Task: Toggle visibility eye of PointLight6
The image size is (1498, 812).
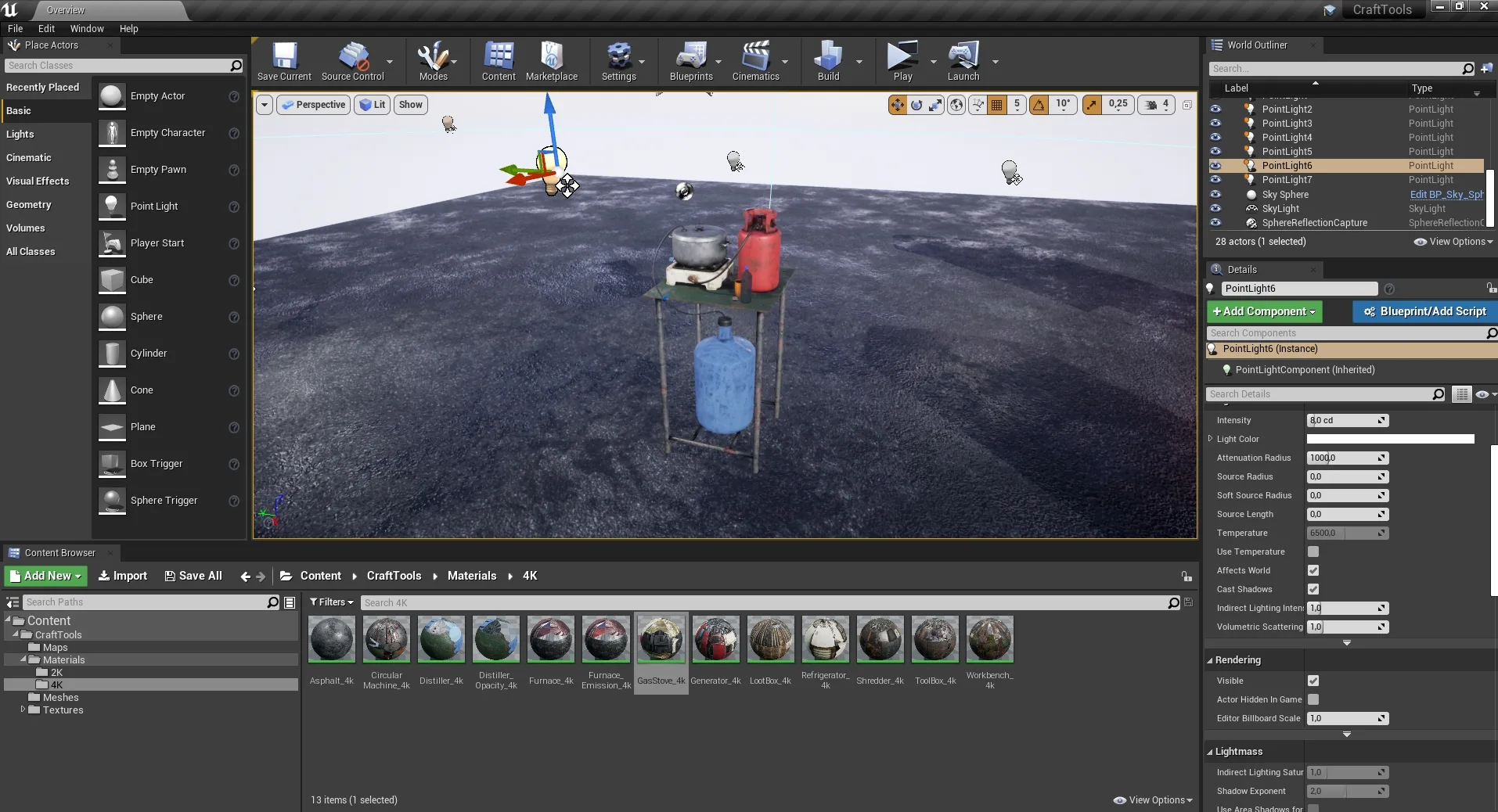Action: (1215, 166)
